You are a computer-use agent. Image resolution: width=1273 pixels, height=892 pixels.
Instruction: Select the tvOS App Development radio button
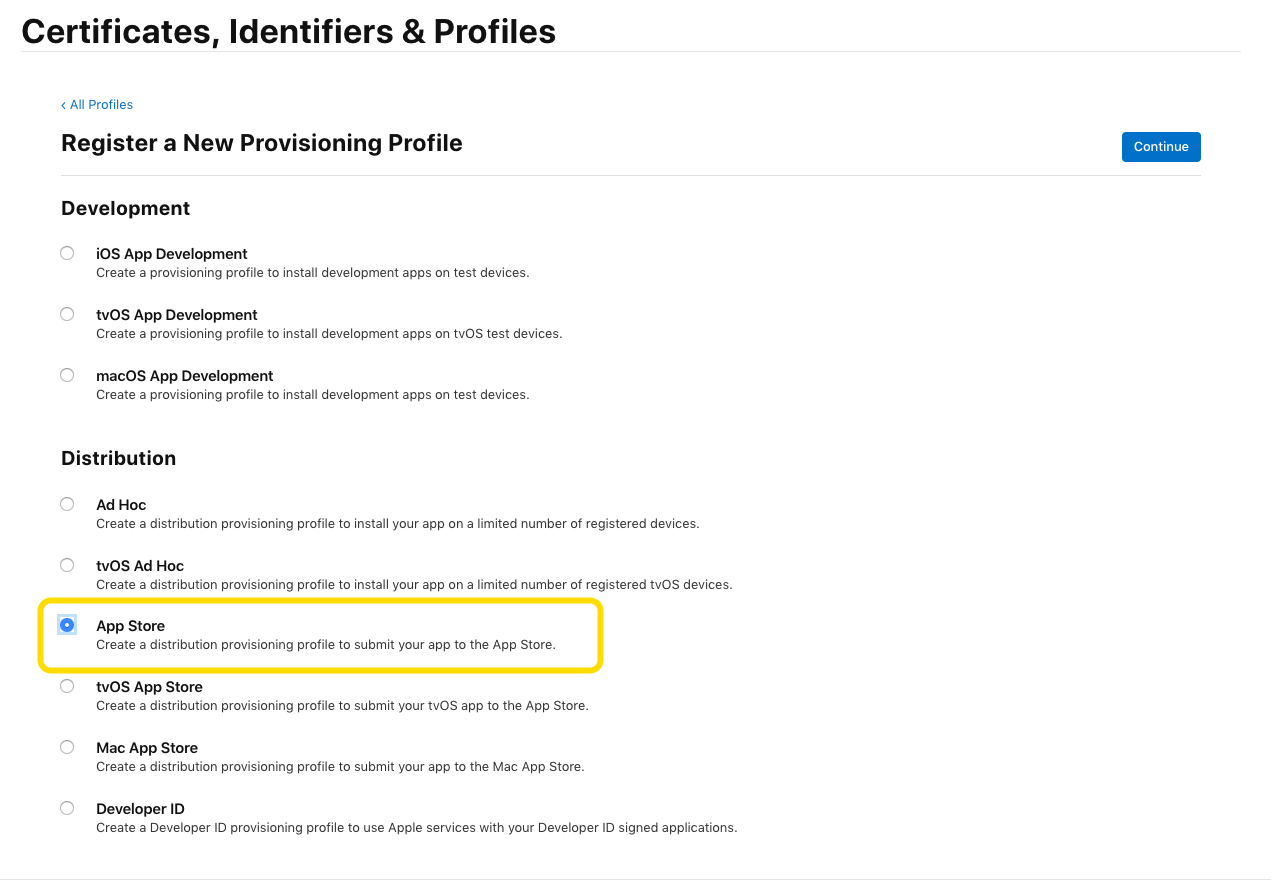tap(66, 313)
